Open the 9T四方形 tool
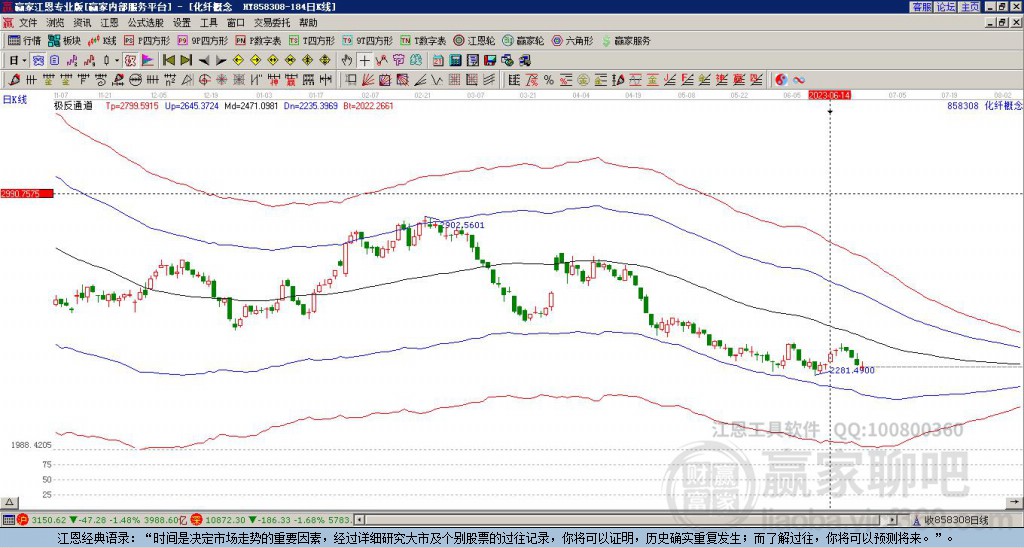The width and height of the screenshot is (1024, 548). point(367,40)
